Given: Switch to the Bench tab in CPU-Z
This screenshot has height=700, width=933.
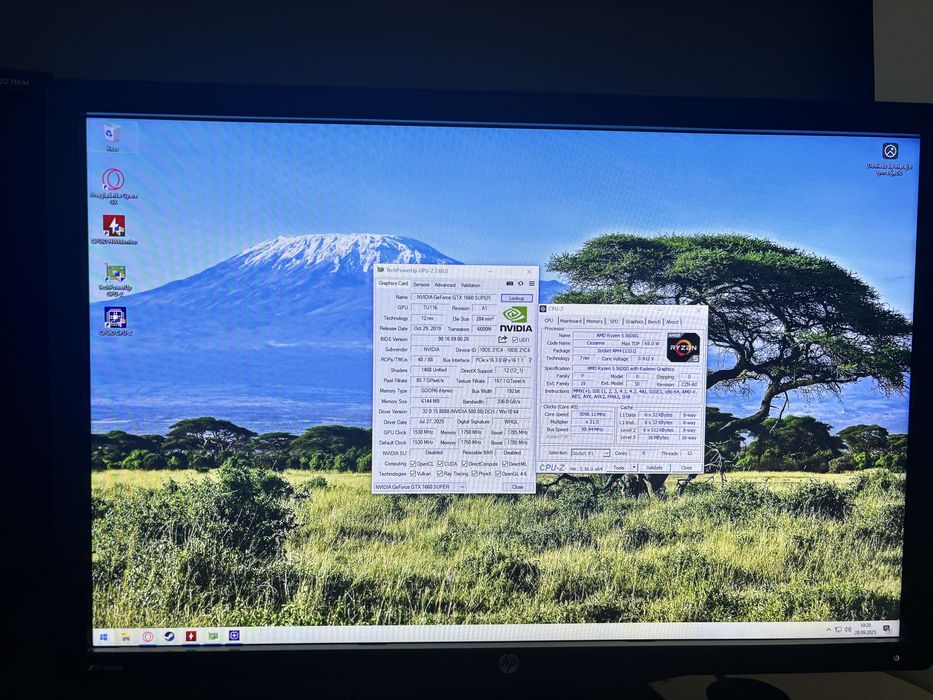Looking at the screenshot, I should pos(655,321).
